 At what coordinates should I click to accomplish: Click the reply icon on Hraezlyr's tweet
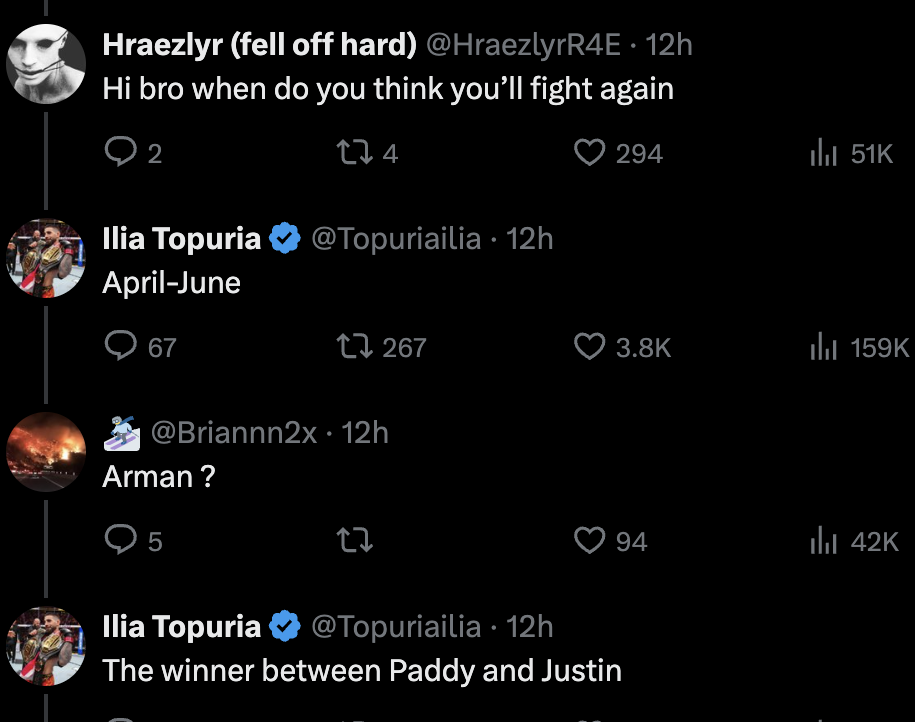click(121, 153)
